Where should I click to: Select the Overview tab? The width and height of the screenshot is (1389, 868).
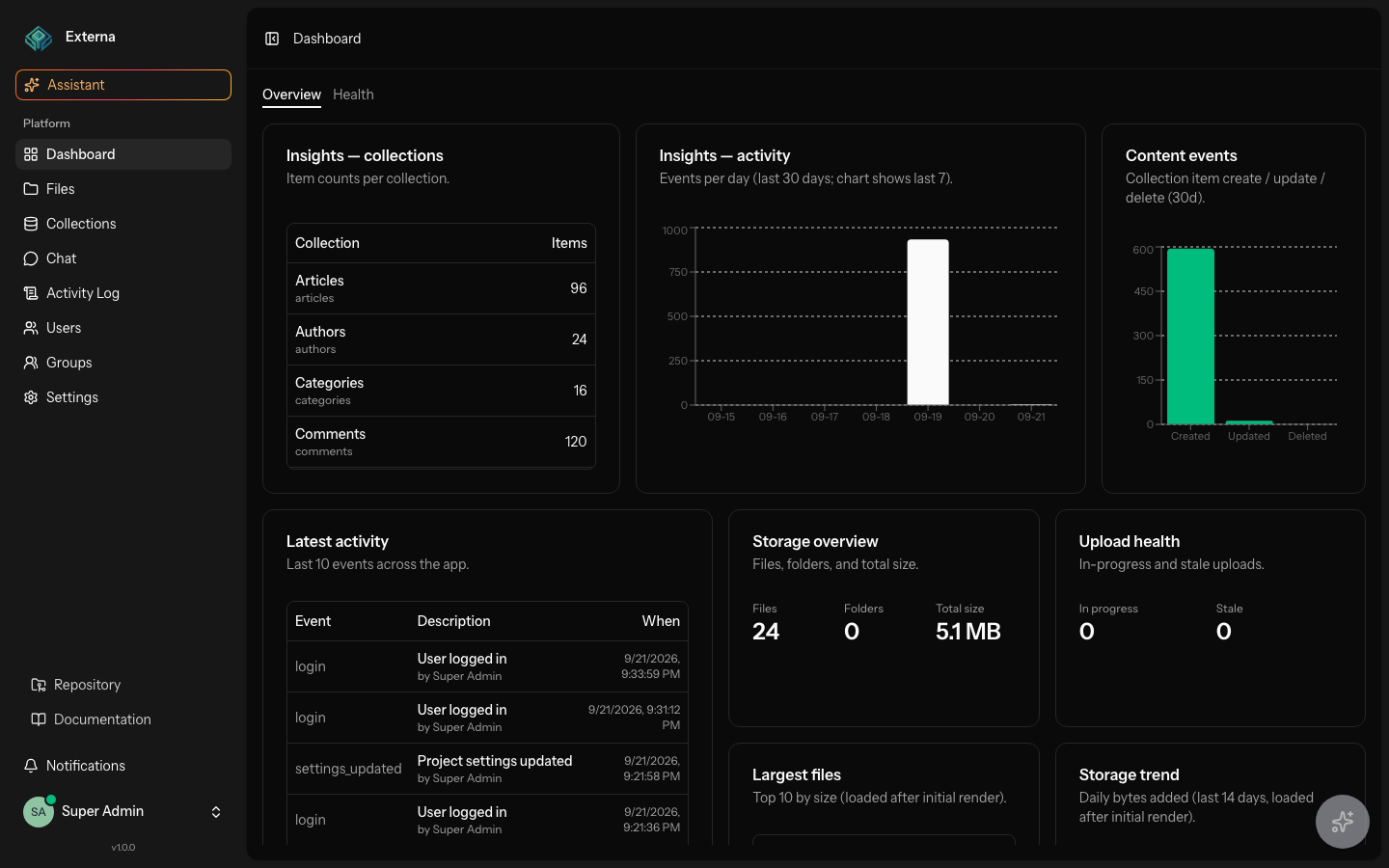click(291, 95)
